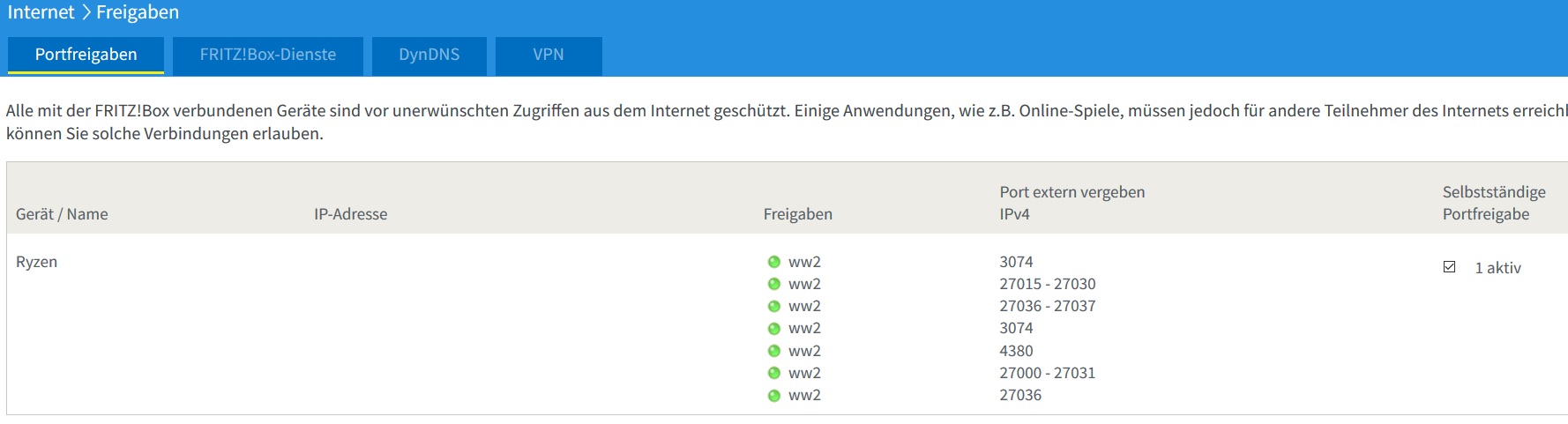The image size is (1568, 424).
Task: Go to the VPN tab
Action: point(548,55)
